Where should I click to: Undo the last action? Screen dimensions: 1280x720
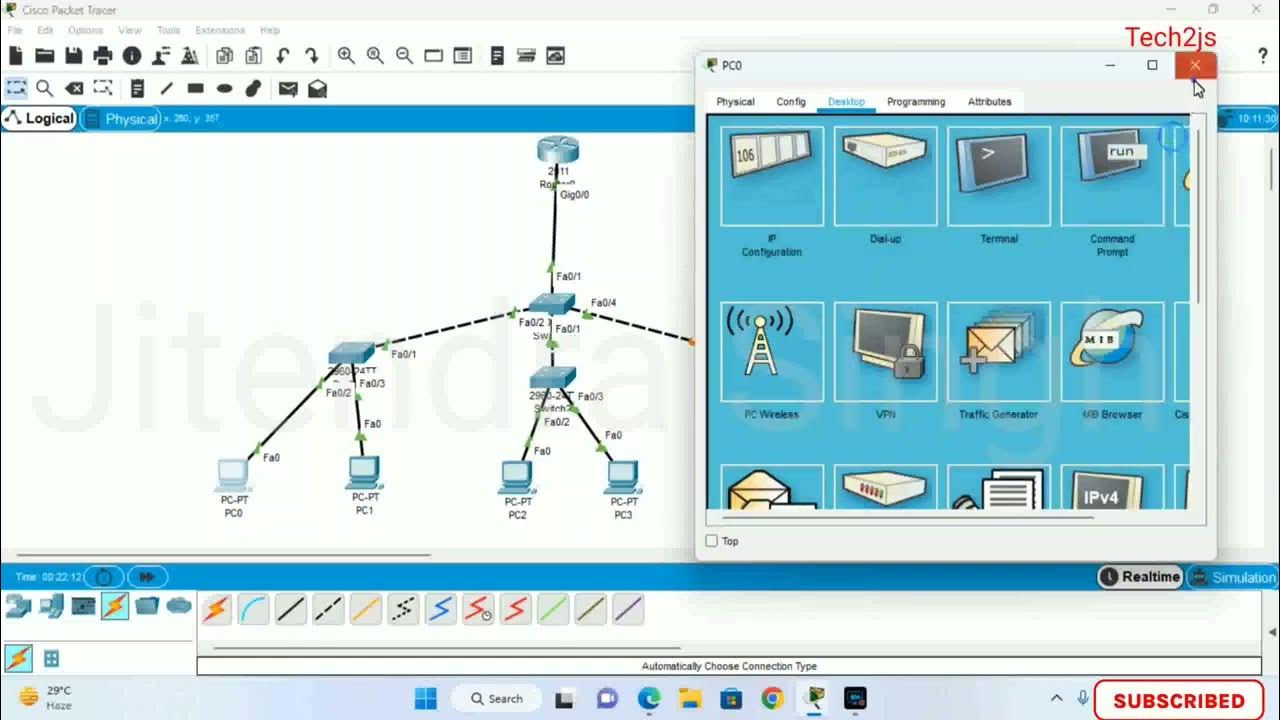click(x=283, y=56)
